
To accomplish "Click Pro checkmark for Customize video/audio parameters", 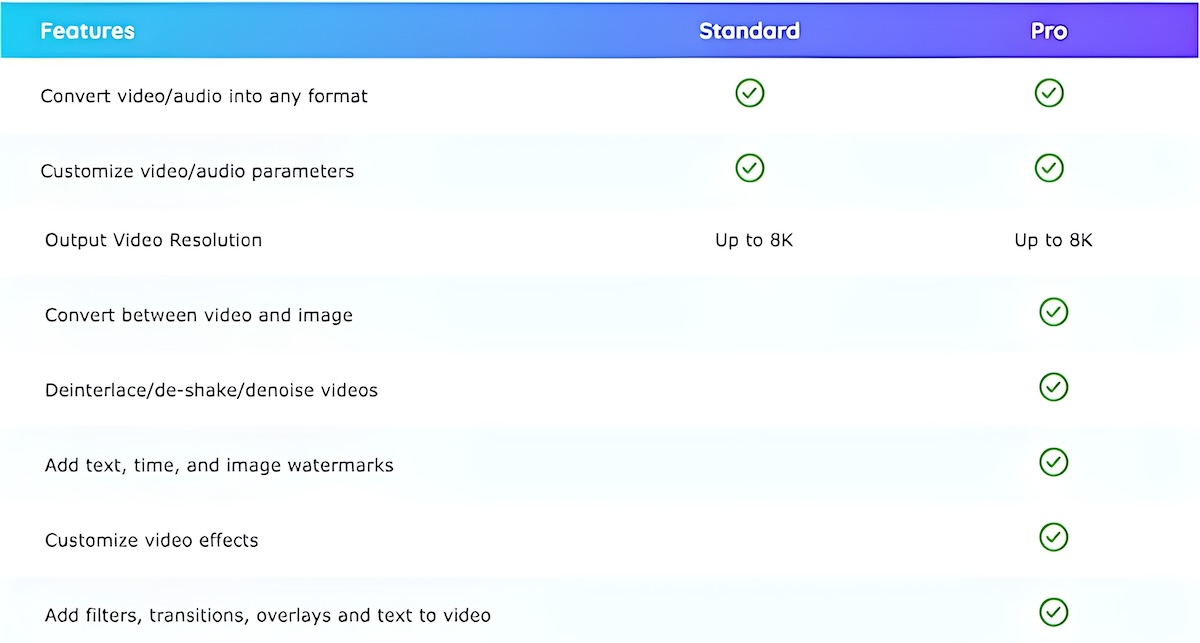I will click(x=1049, y=167).
